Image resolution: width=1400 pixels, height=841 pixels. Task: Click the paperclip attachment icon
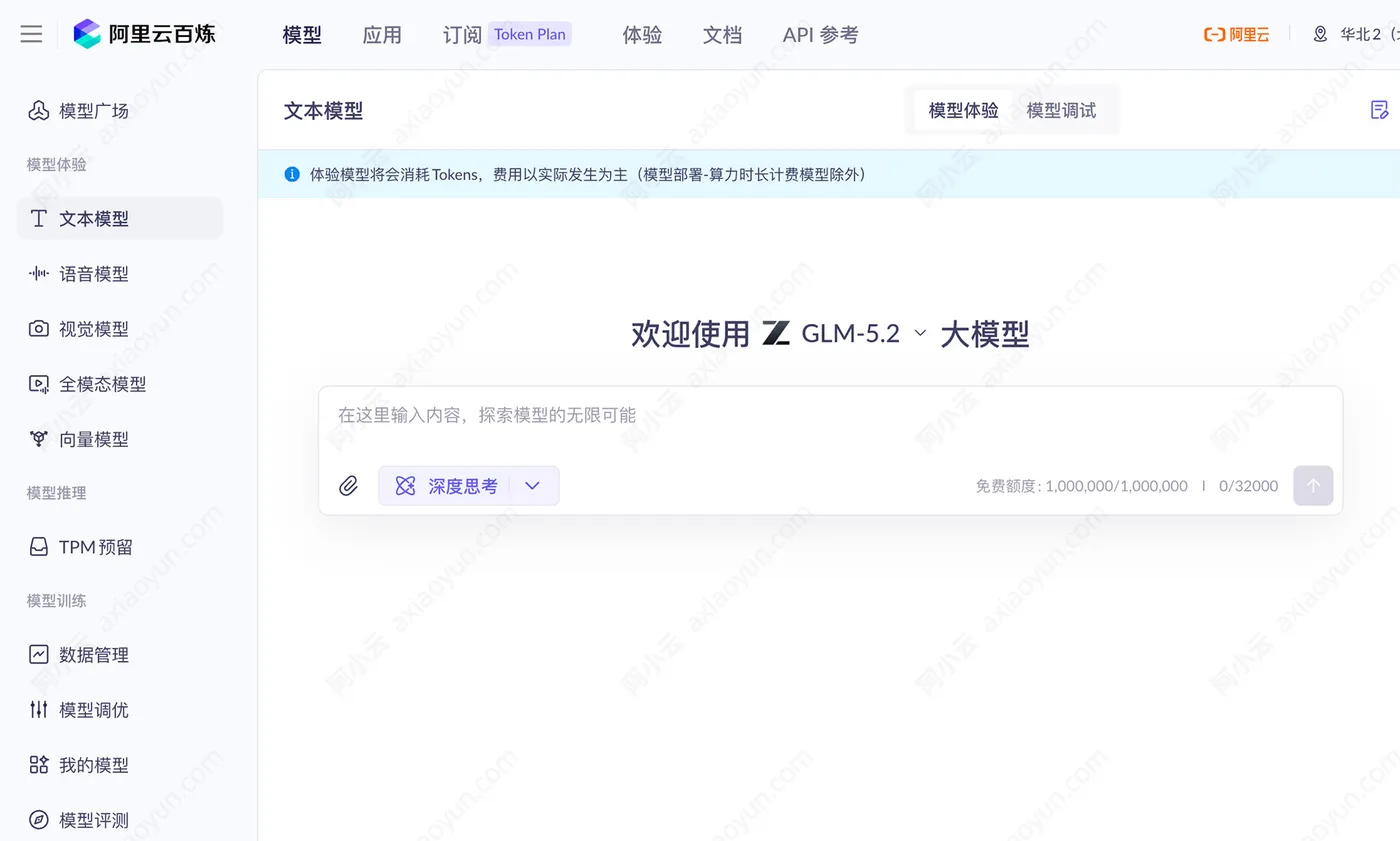pos(348,486)
